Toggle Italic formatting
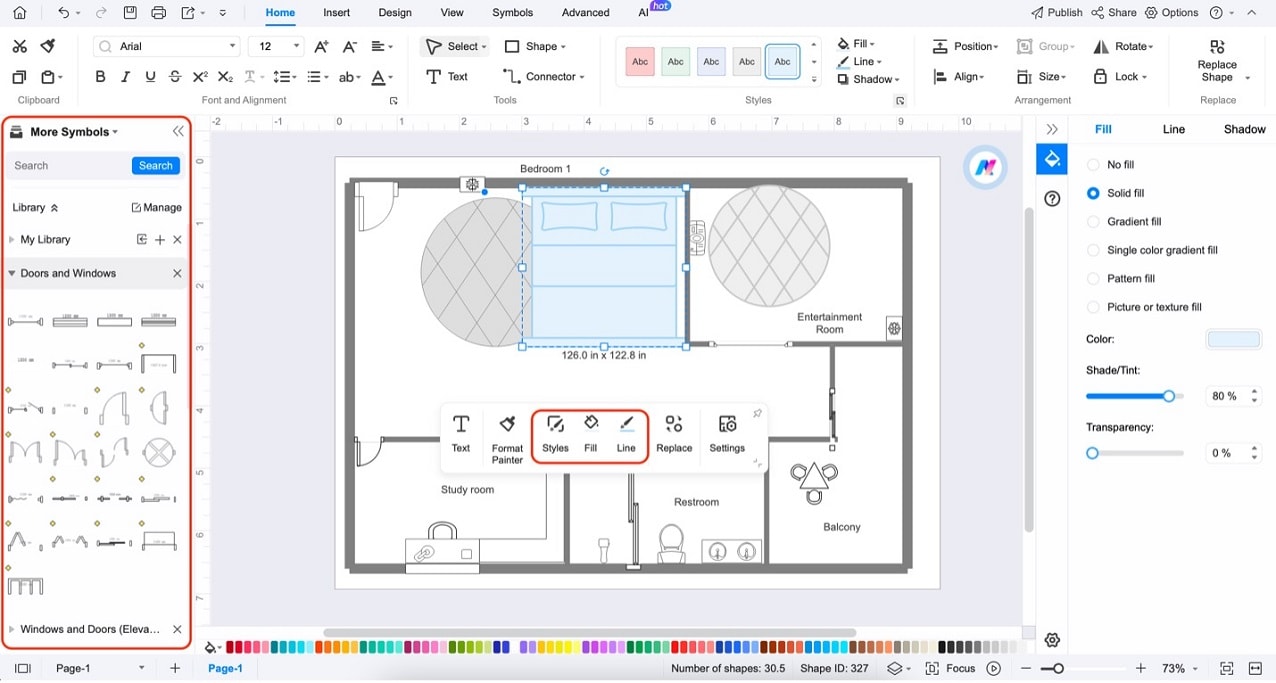 pyautogui.click(x=125, y=77)
